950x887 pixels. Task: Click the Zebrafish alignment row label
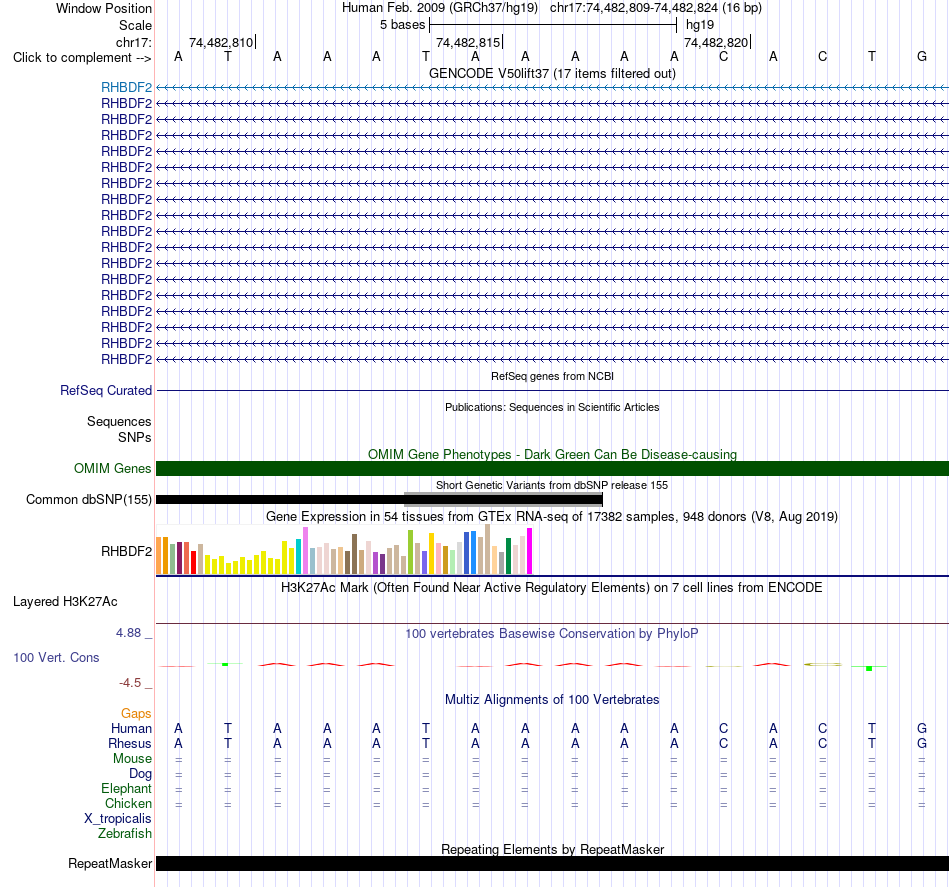124,834
